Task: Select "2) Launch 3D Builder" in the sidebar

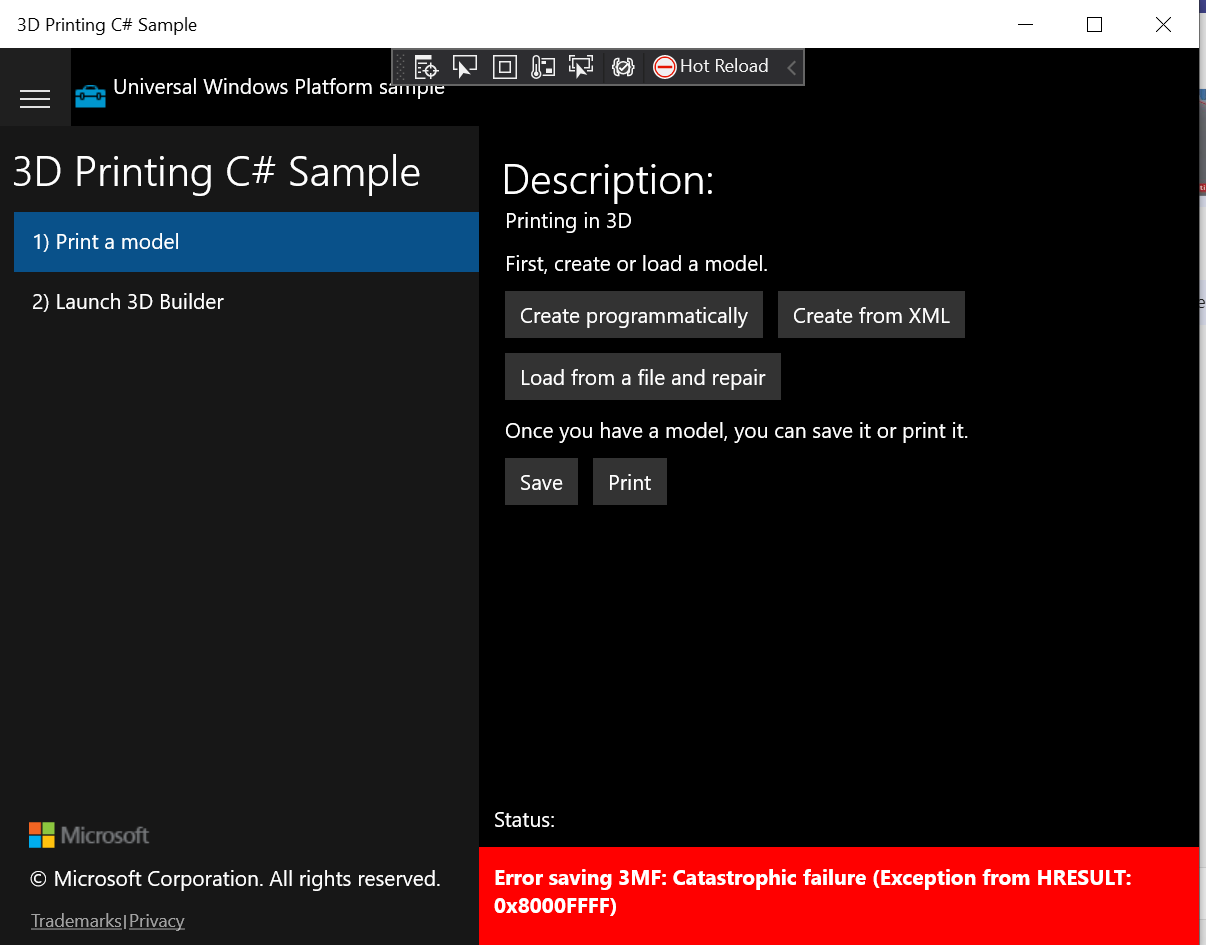Action: pyautogui.click(x=128, y=301)
